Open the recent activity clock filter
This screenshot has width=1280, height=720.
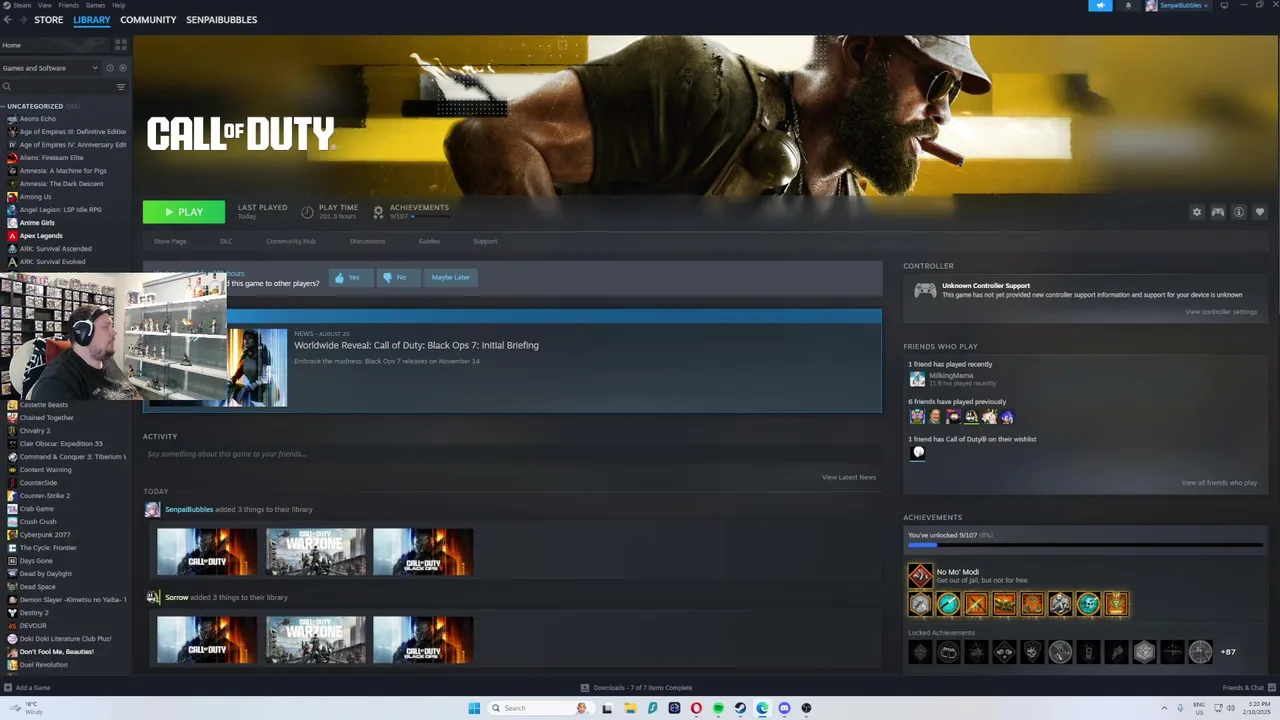click(x=110, y=68)
